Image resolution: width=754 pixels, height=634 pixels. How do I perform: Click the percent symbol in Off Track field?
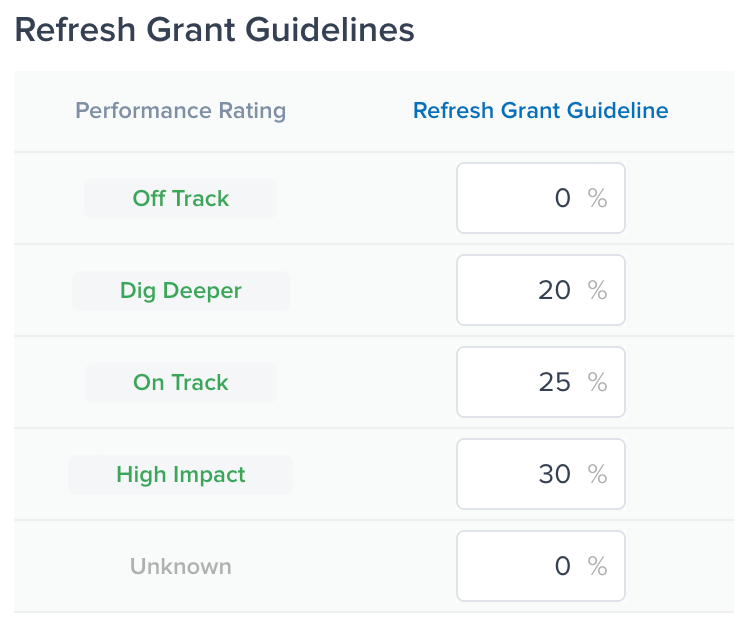click(598, 198)
